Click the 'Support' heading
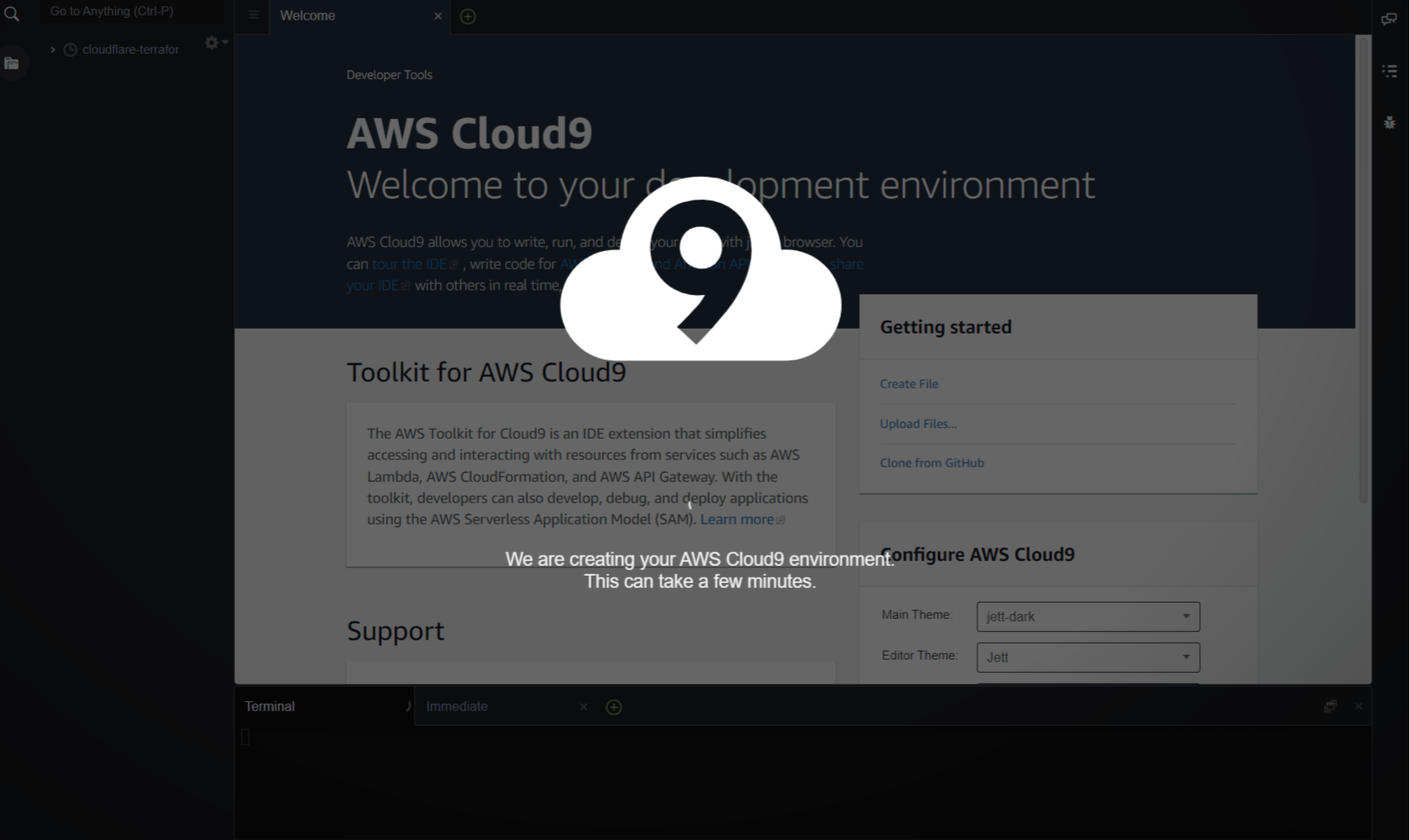The height and width of the screenshot is (840, 1410). [x=396, y=631]
